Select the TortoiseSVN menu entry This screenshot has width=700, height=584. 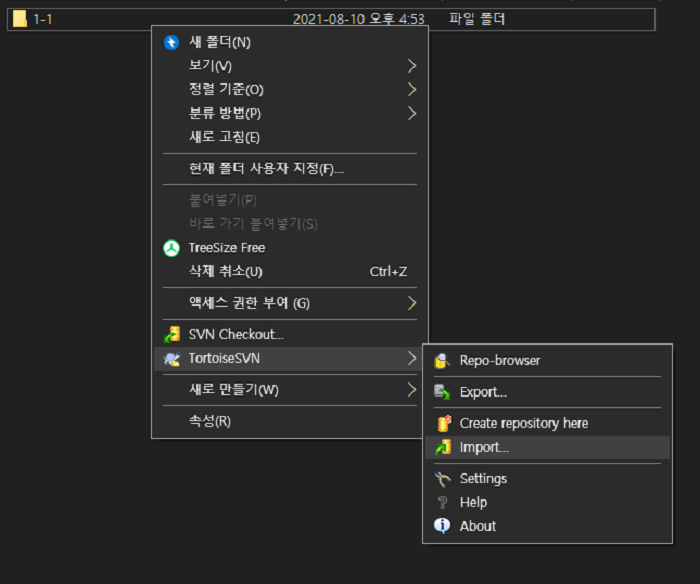coord(290,359)
